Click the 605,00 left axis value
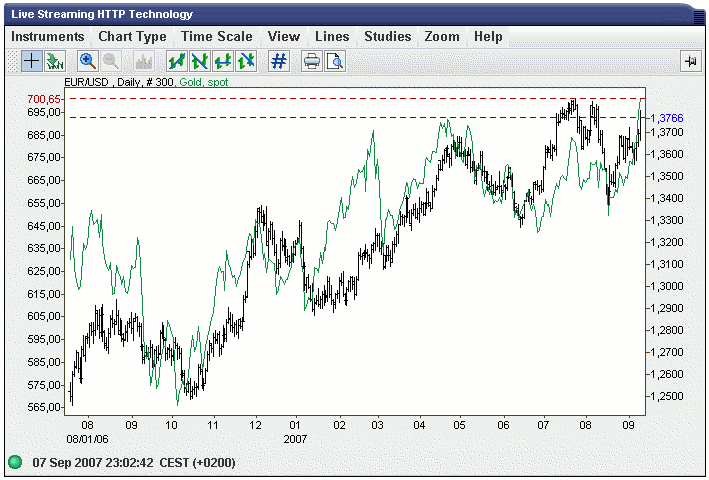Viewport: 709px width, 480px height. click(x=44, y=316)
